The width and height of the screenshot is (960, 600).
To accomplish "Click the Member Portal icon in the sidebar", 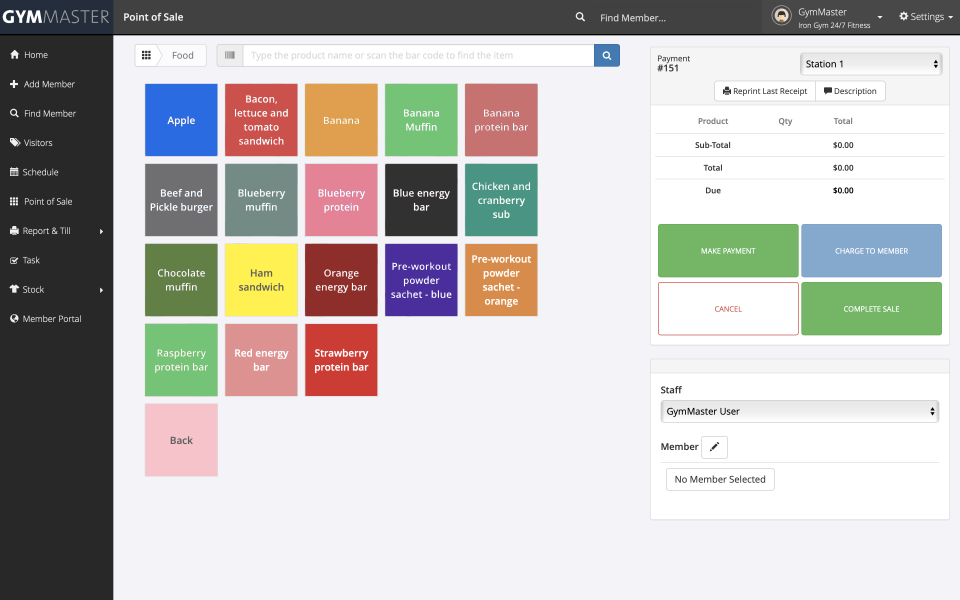I will [14, 318].
